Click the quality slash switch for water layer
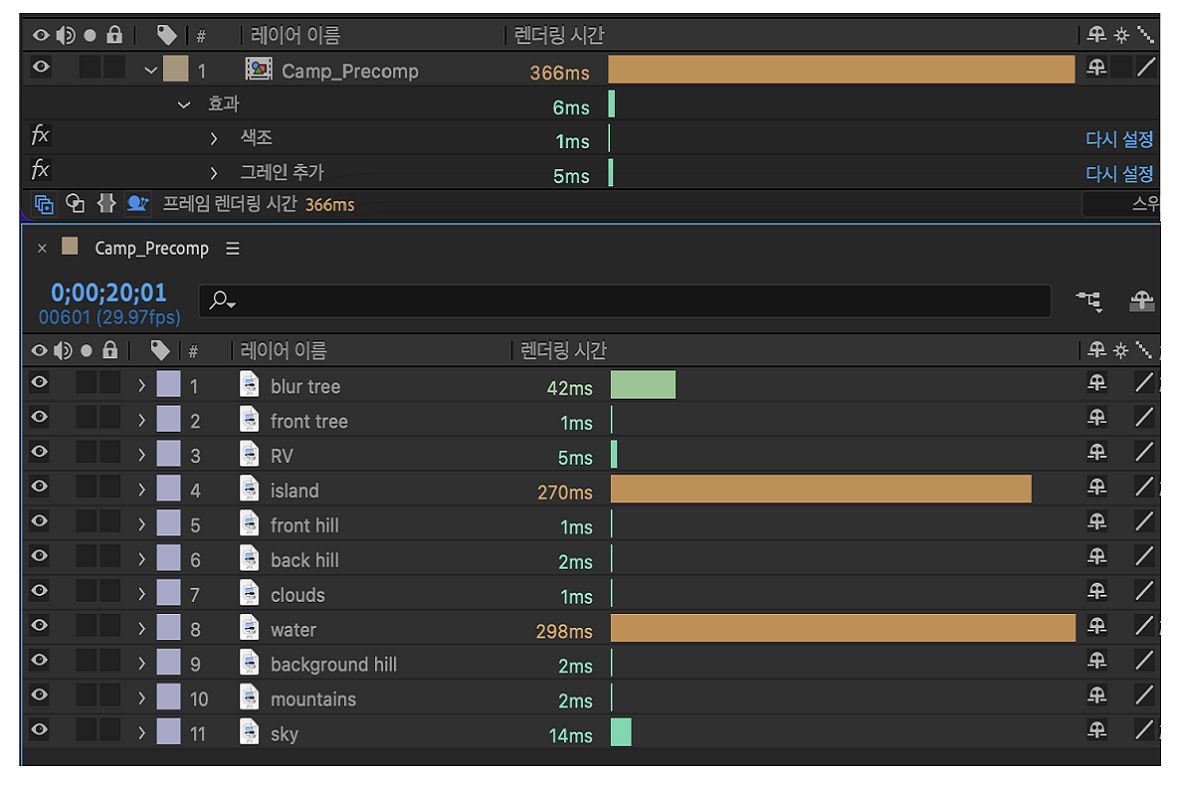Viewport: 1178px width, 786px height. pyautogui.click(x=1144, y=629)
